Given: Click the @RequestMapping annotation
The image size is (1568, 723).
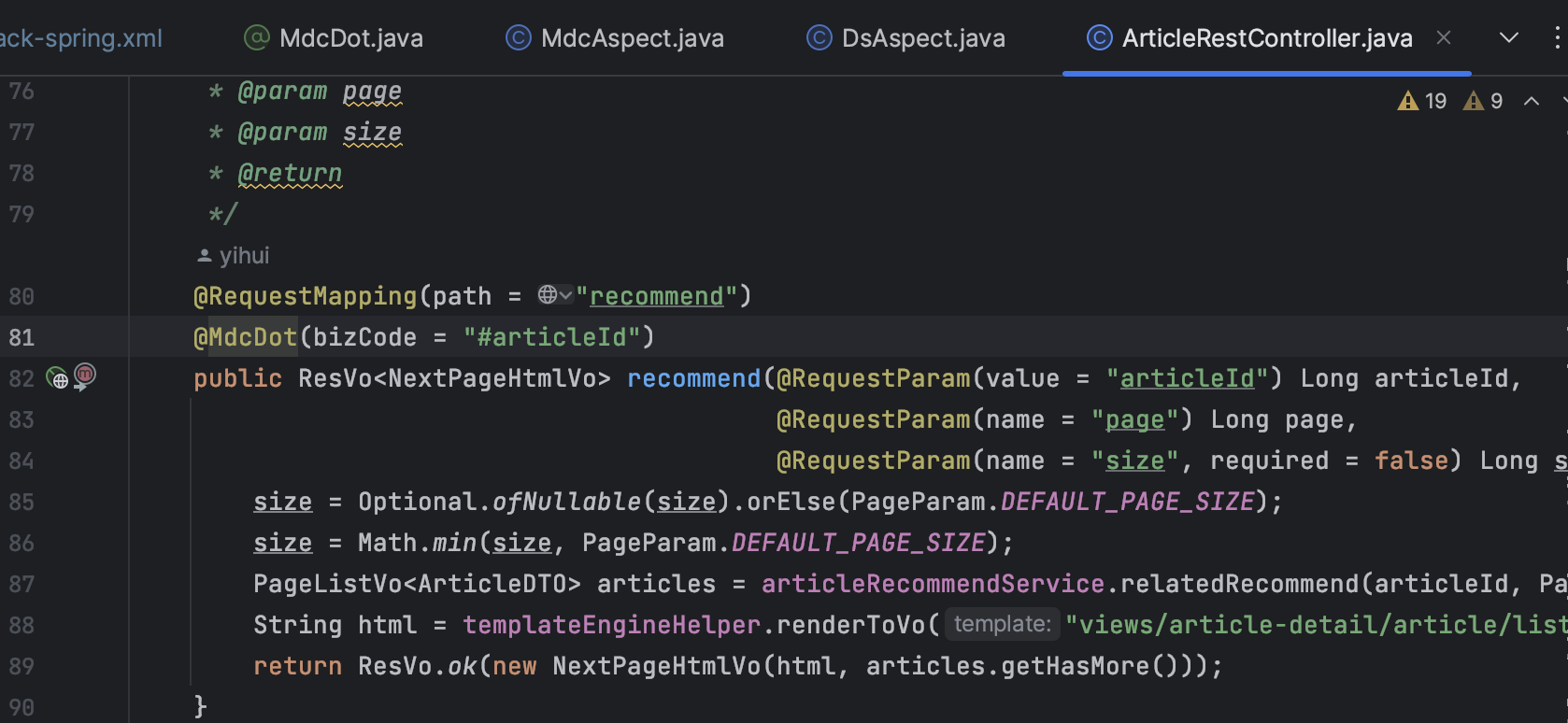Looking at the screenshot, I should pyautogui.click(x=305, y=296).
